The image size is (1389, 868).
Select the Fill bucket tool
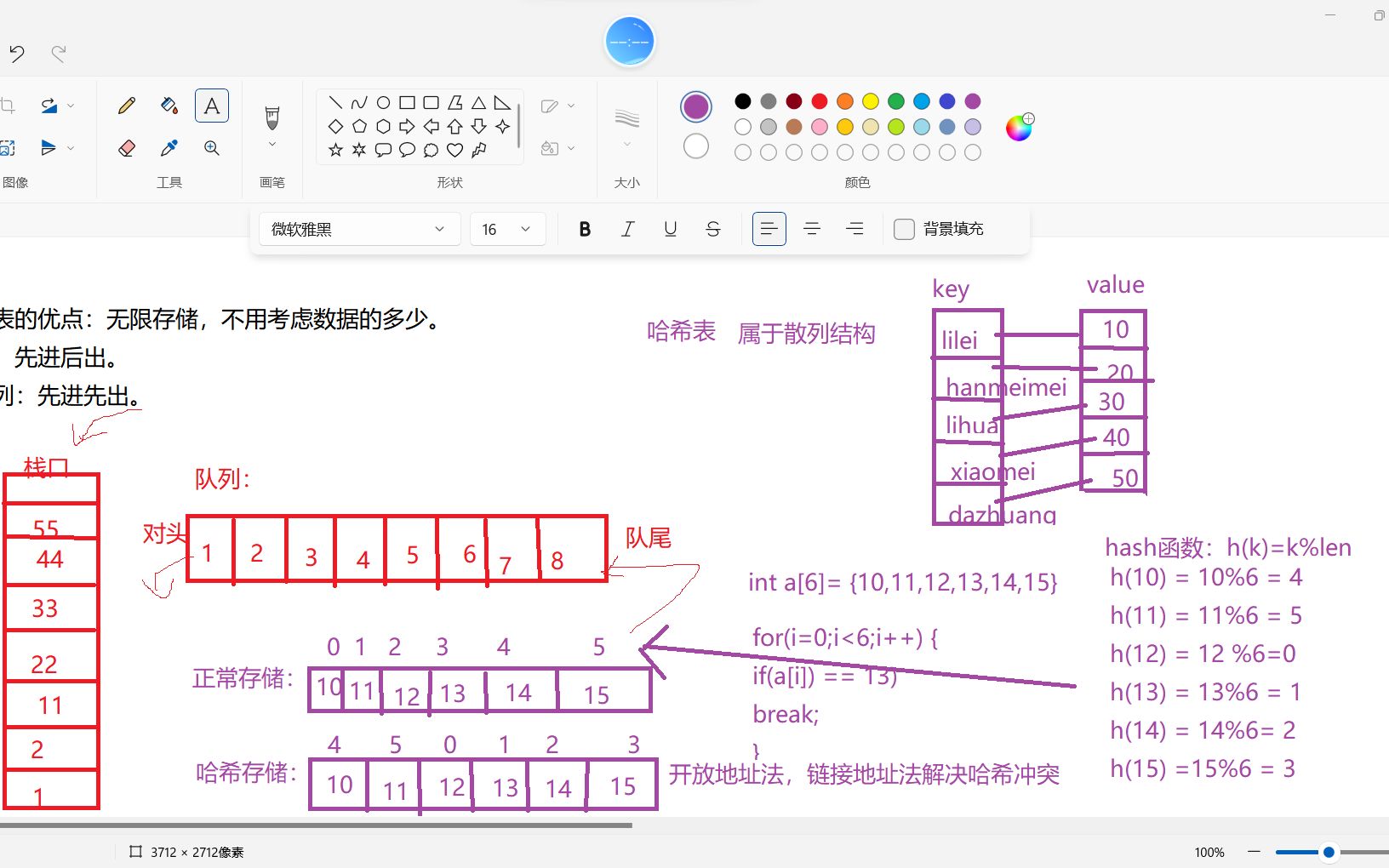click(169, 106)
